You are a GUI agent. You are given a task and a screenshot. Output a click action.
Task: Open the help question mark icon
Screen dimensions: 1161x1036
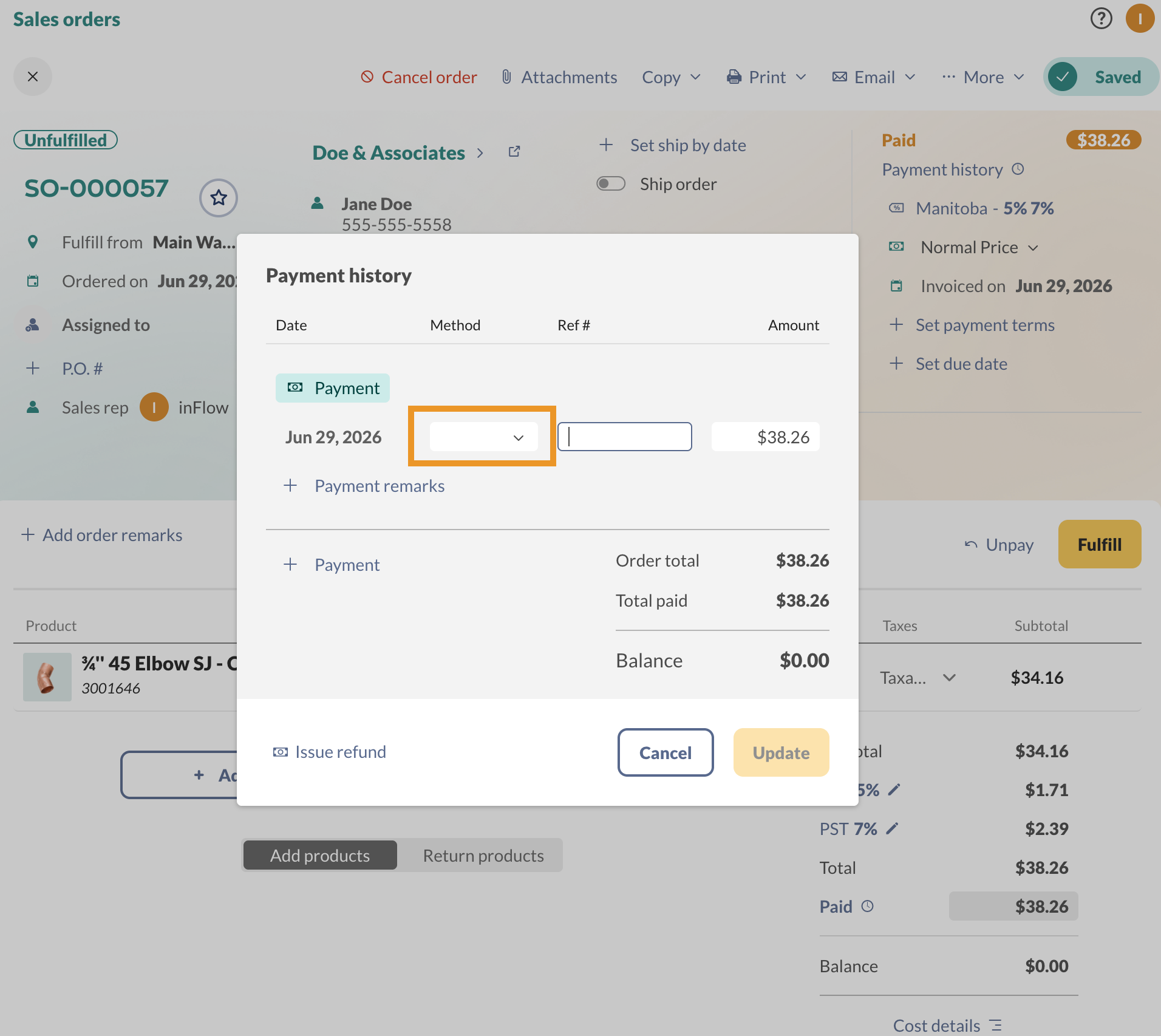(x=1101, y=18)
